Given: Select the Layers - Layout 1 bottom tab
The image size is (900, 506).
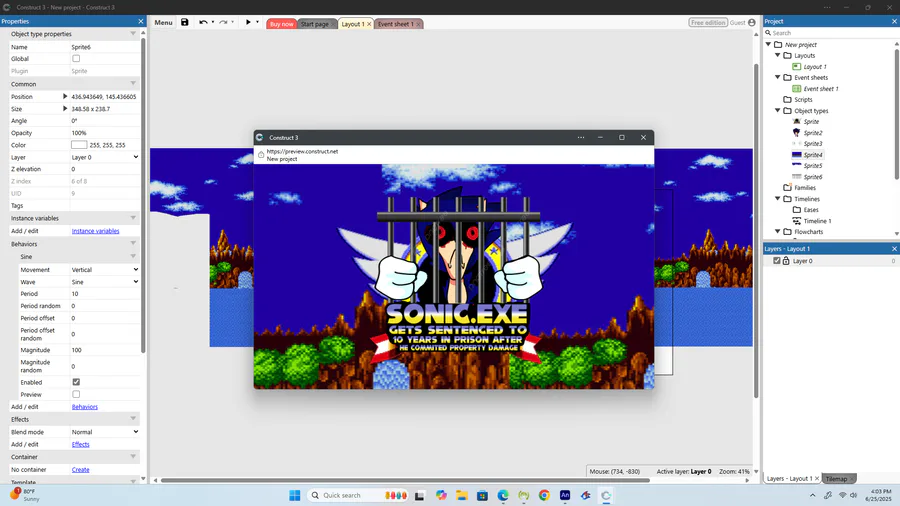Looking at the screenshot, I should point(789,478).
